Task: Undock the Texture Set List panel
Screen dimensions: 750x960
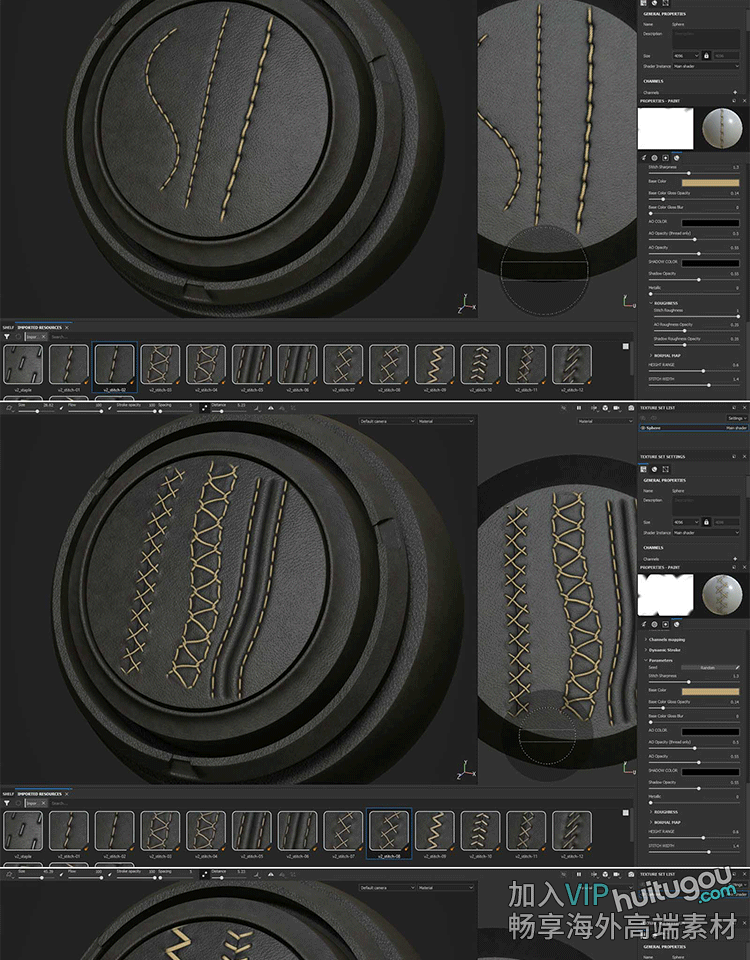Action: point(735,408)
